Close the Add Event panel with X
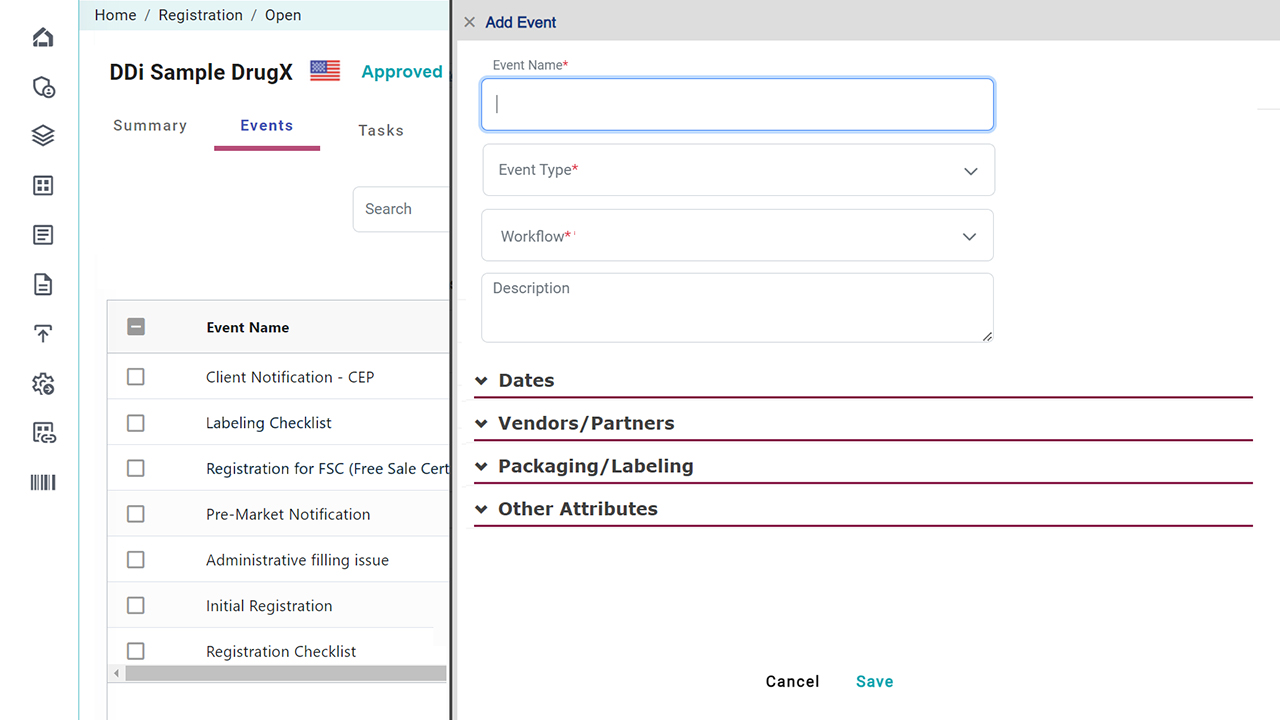 point(469,22)
